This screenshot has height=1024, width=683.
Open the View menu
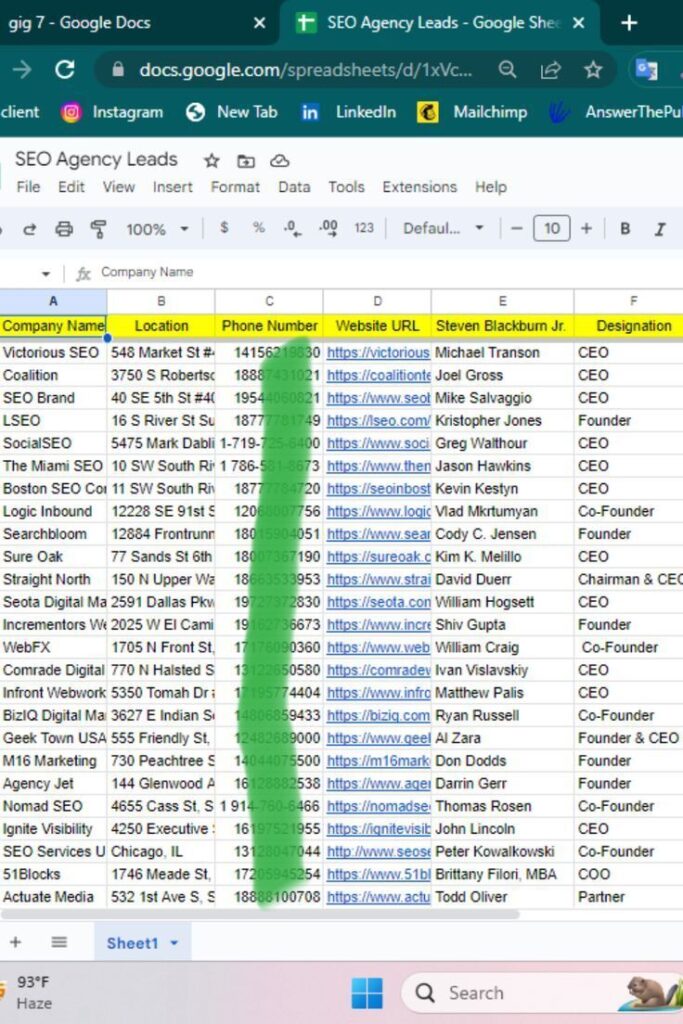[118, 187]
